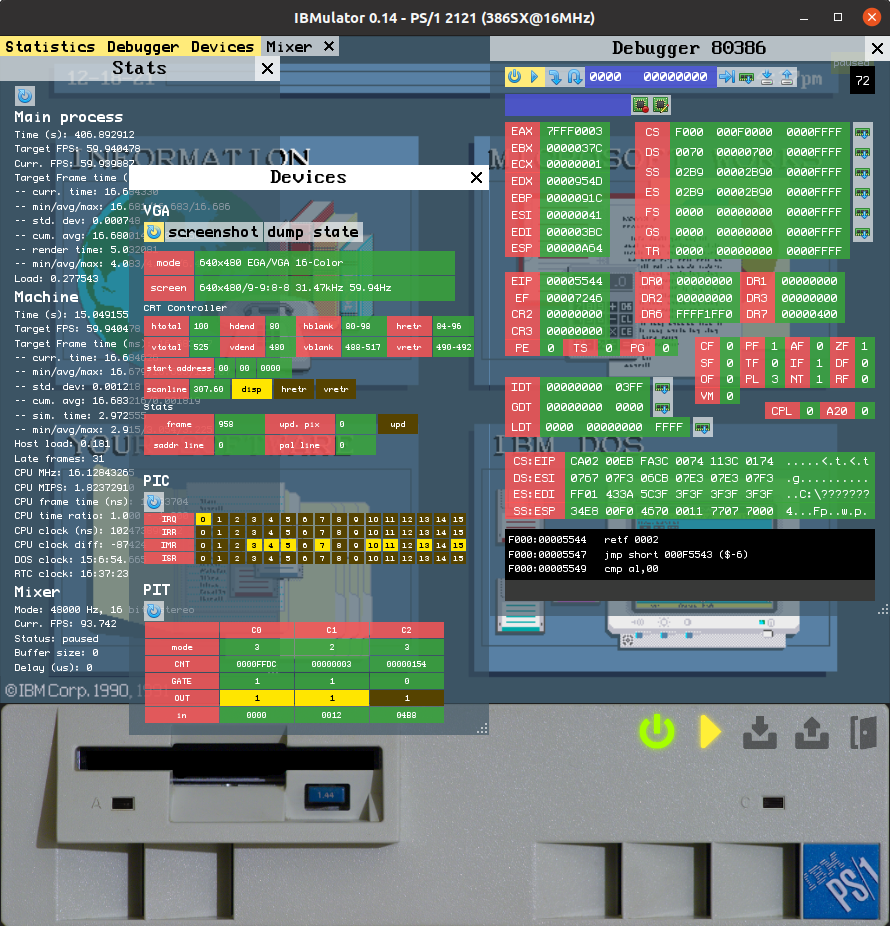Click the memory dump icon beside GDT row

[x=662, y=407]
